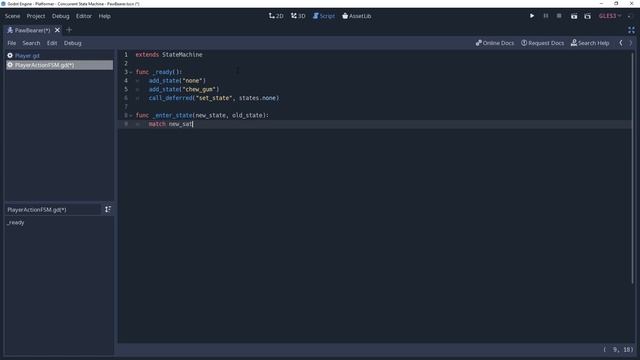Add a new scene tab
Viewport: 640px width, 360px height.
[x=69, y=30]
